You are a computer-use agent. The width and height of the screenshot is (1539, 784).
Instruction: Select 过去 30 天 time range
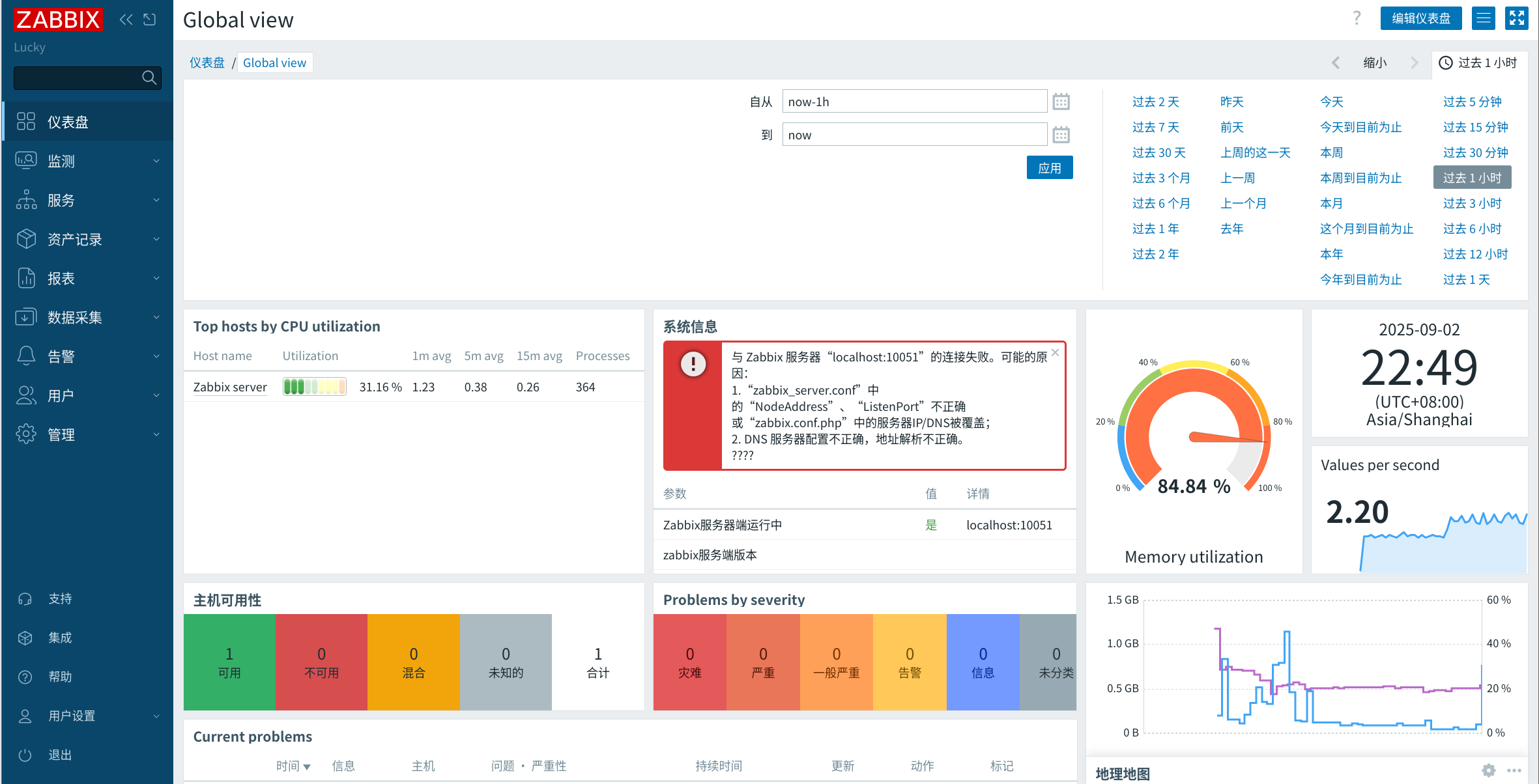(1159, 152)
